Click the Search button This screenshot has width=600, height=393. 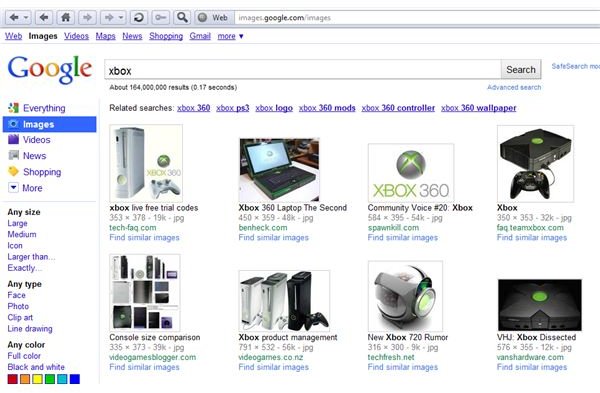[x=521, y=70]
